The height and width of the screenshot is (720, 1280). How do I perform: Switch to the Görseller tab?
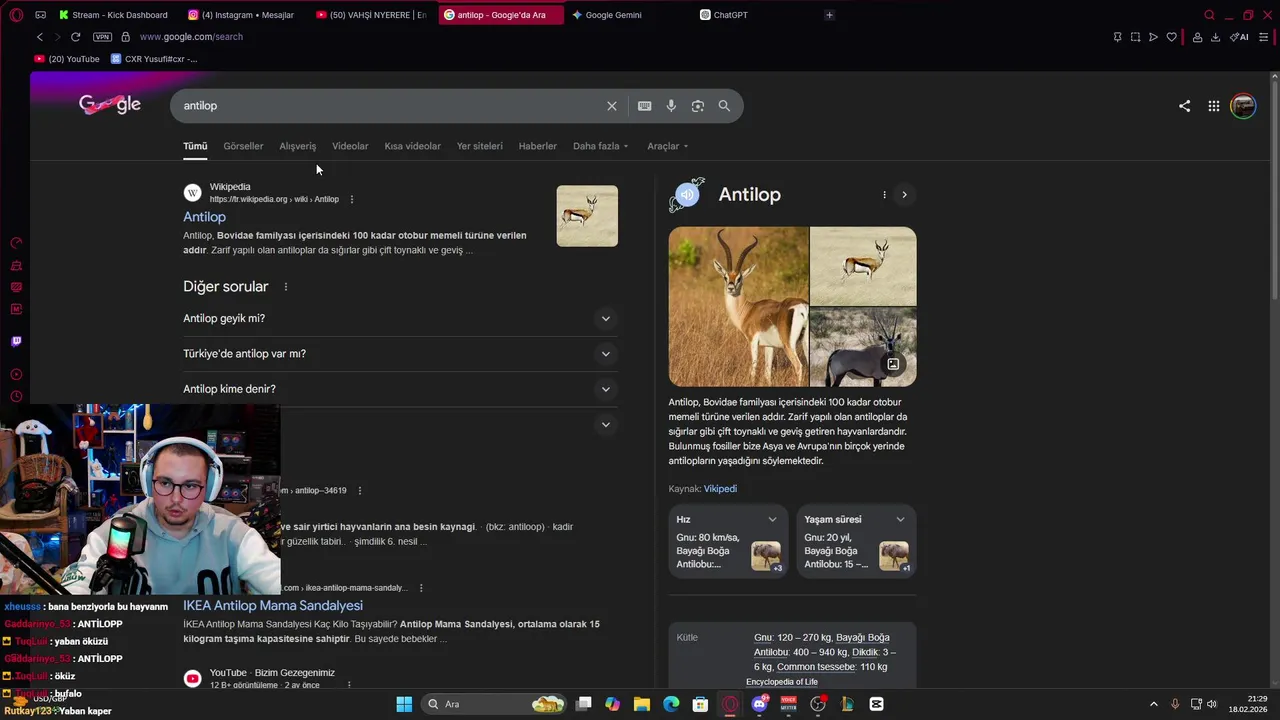tap(243, 146)
